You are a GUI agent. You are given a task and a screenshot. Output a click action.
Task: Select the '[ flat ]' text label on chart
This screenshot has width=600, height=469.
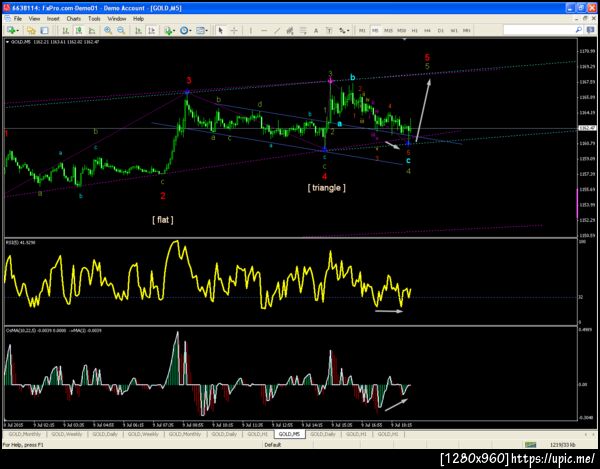coord(163,220)
